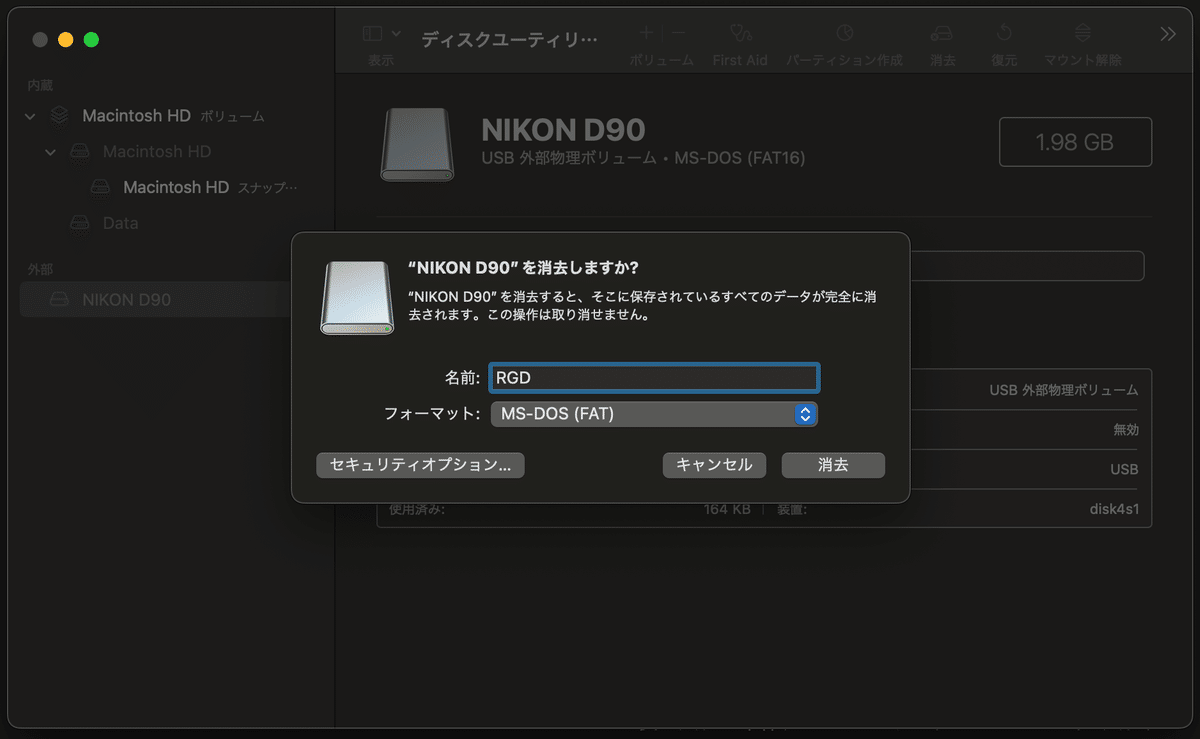
Task: Click the 名前 text field containing RGD
Action: pos(654,378)
